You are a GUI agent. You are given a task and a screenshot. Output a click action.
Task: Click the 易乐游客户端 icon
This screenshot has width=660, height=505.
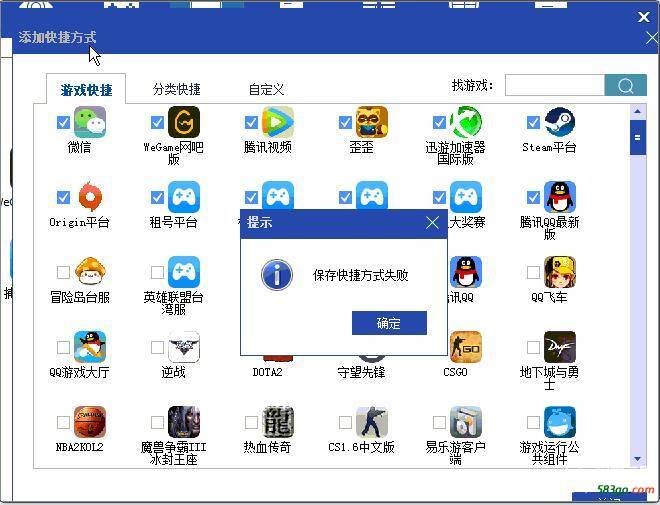pyautogui.click(x=466, y=422)
